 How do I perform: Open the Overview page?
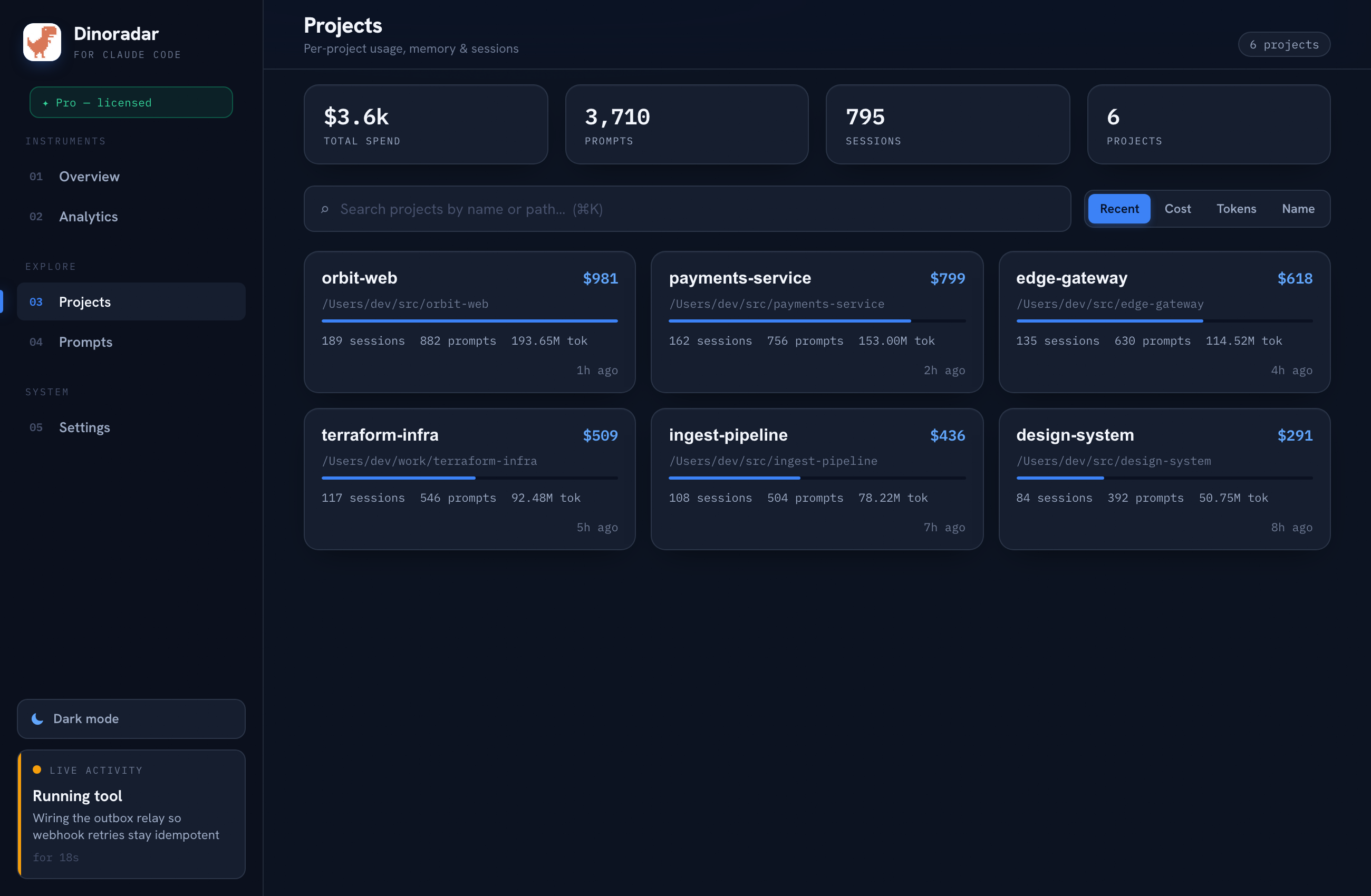pos(131,176)
